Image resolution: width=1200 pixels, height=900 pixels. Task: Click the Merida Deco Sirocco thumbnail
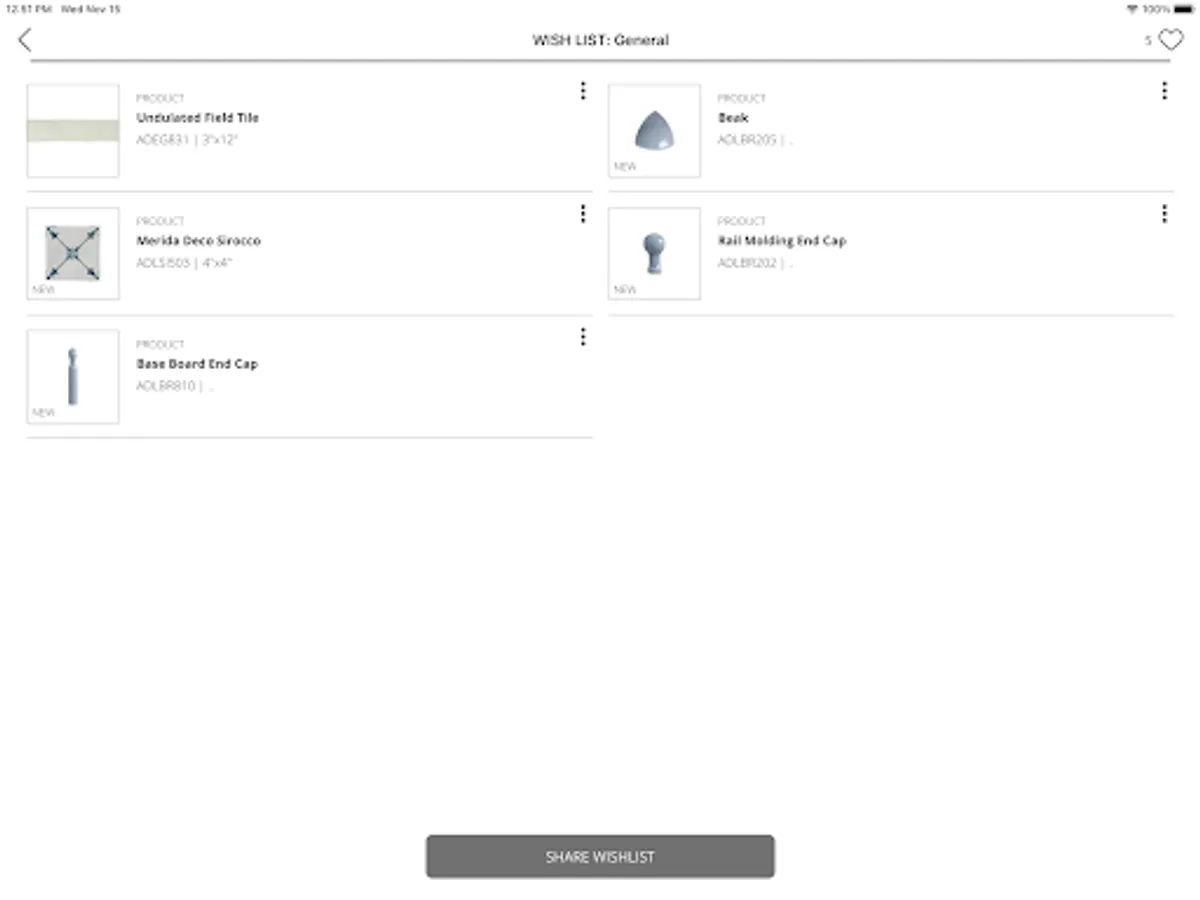tap(72, 253)
